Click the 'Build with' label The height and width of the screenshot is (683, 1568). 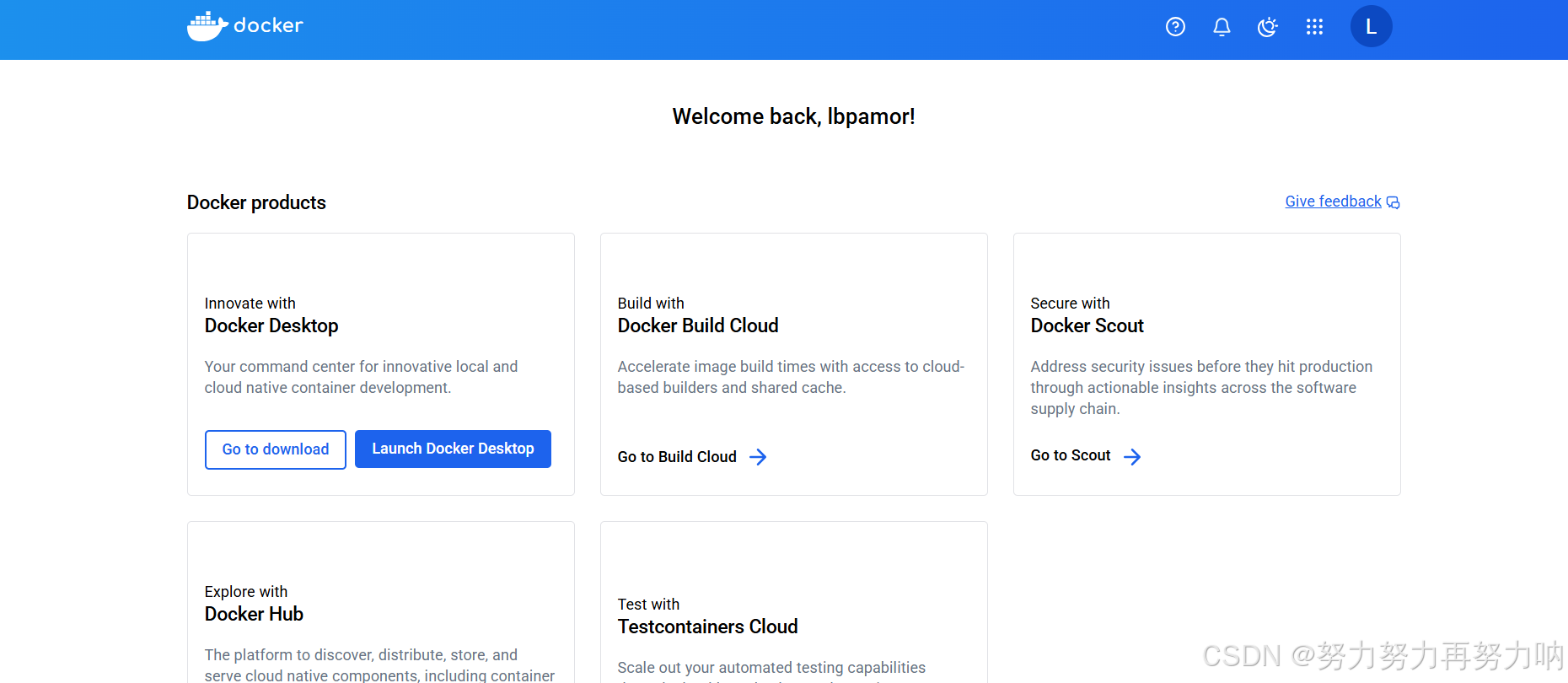point(651,304)
